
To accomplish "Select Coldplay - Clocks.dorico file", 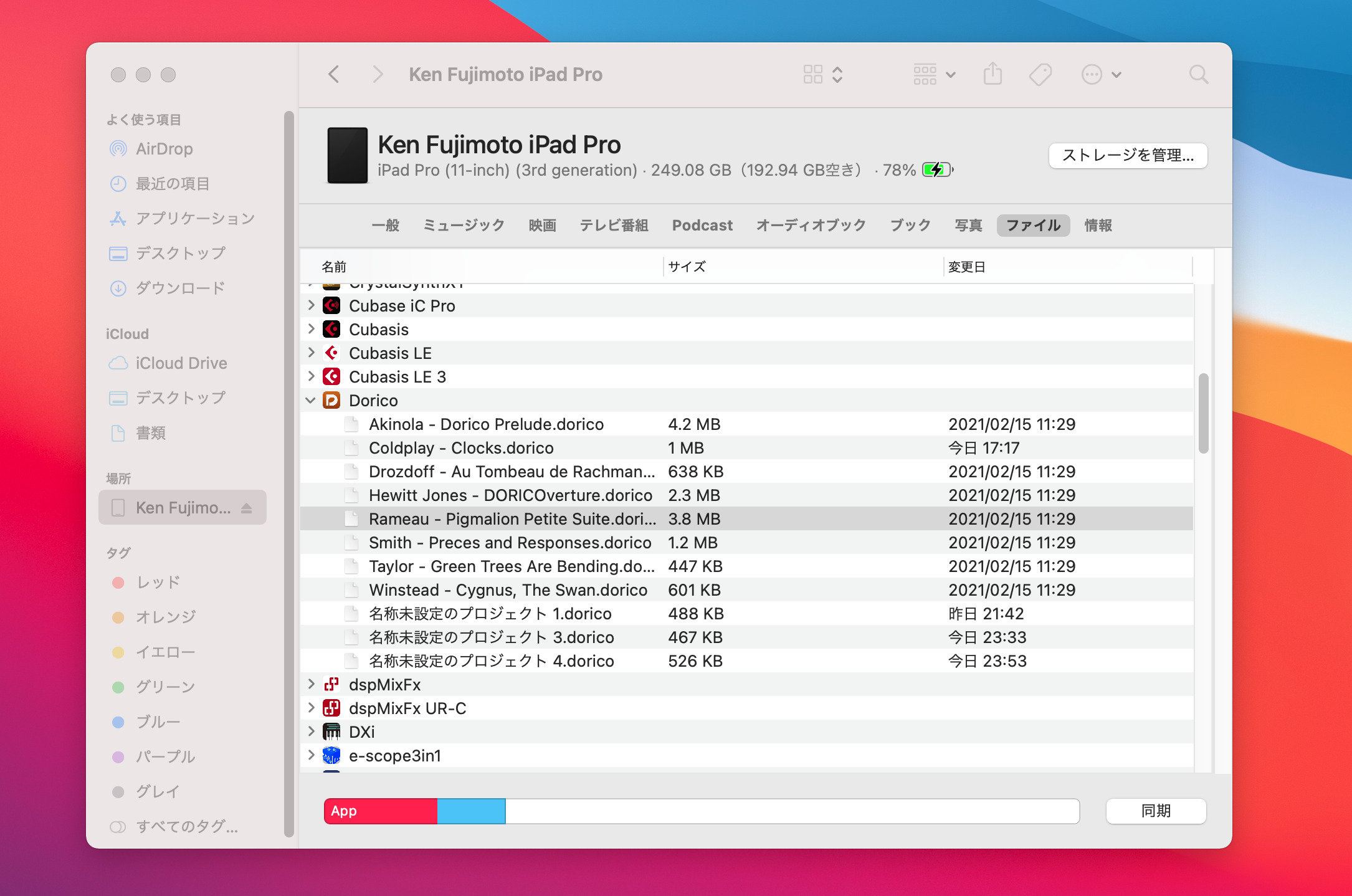I will (x=746, y=447).
